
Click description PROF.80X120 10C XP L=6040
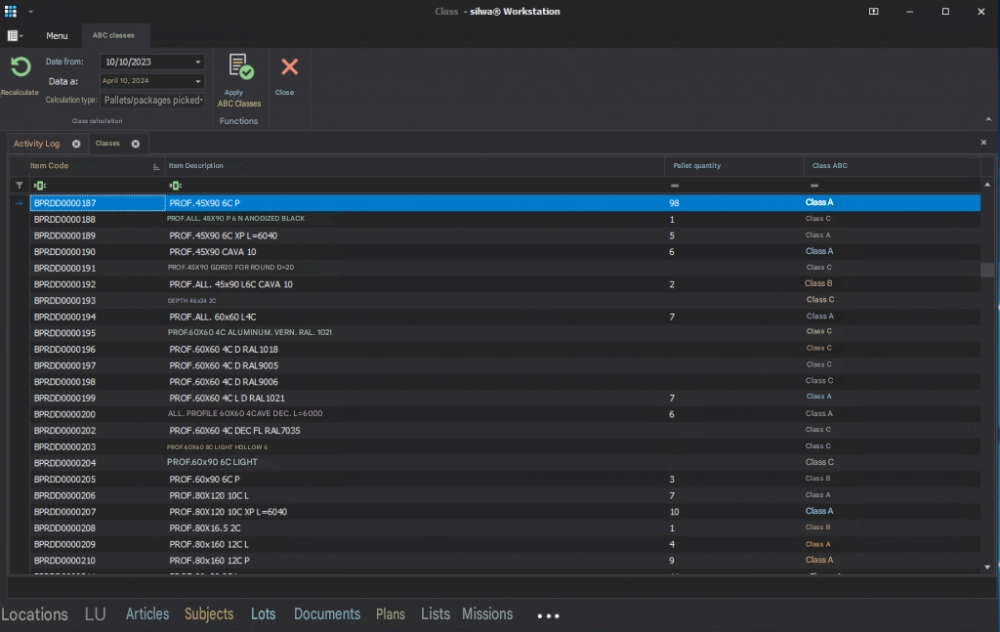coord(228,512)
